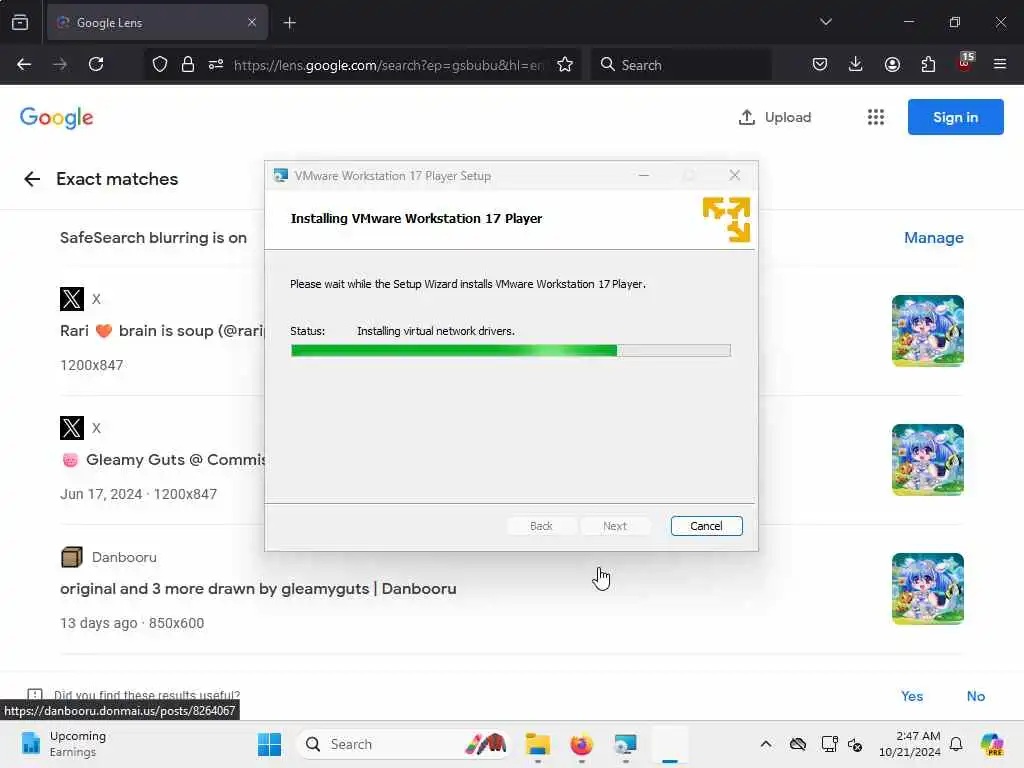Click the thumbnail of the Rari result
The height and width of the screenshot is (768, 1024).
[x=927, y=331]
